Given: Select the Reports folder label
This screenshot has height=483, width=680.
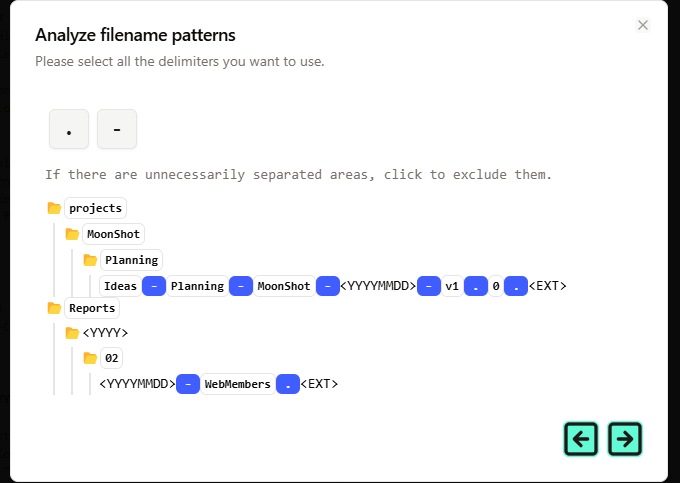Looking at the screenshot, I should (x=92, y=308).
